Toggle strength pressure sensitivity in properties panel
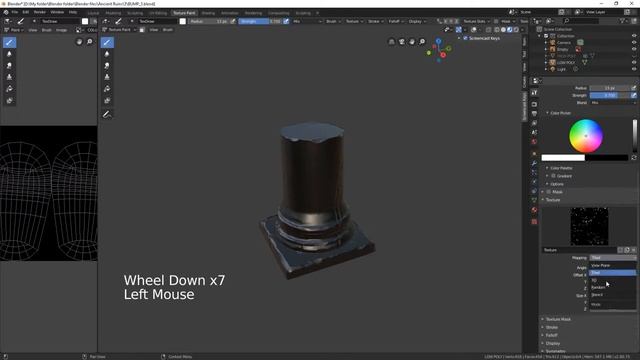 (x=633, y=95)
